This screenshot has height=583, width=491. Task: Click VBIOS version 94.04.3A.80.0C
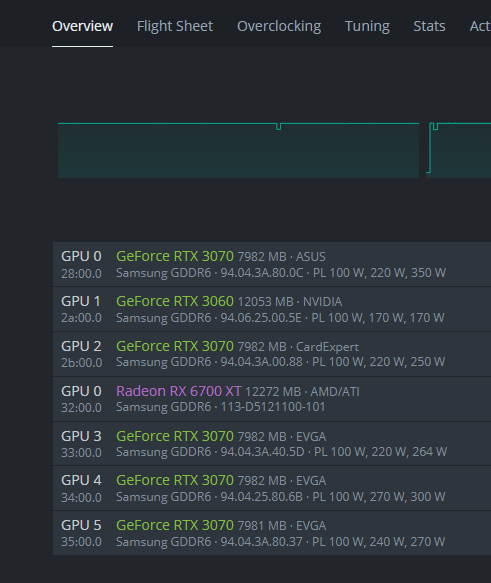click(262, 273)
